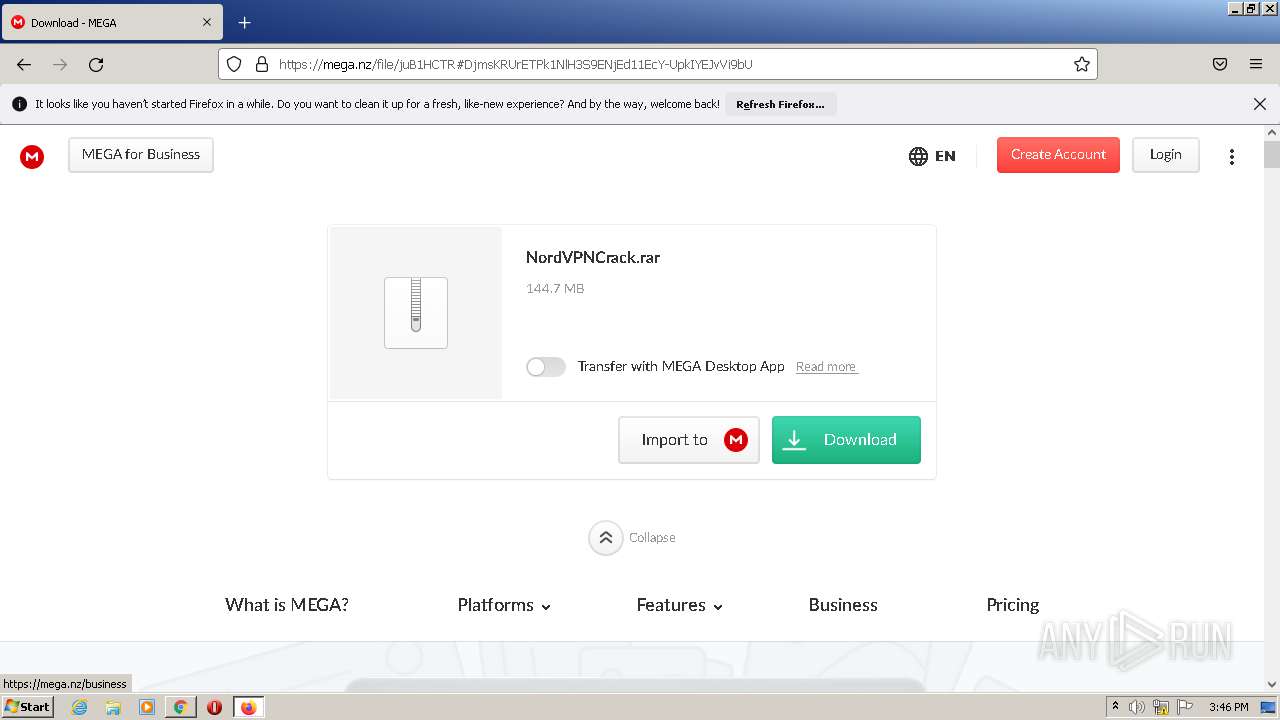Click the Firefox taskbar button
Screen dimensions: 1280x720
point(248,707)
